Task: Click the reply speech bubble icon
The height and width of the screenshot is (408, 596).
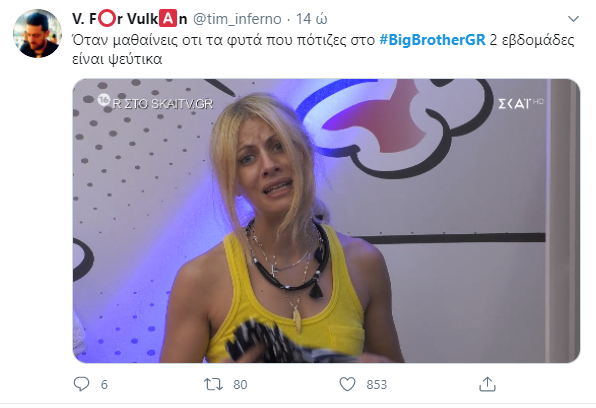Action: tap(81, 384)
